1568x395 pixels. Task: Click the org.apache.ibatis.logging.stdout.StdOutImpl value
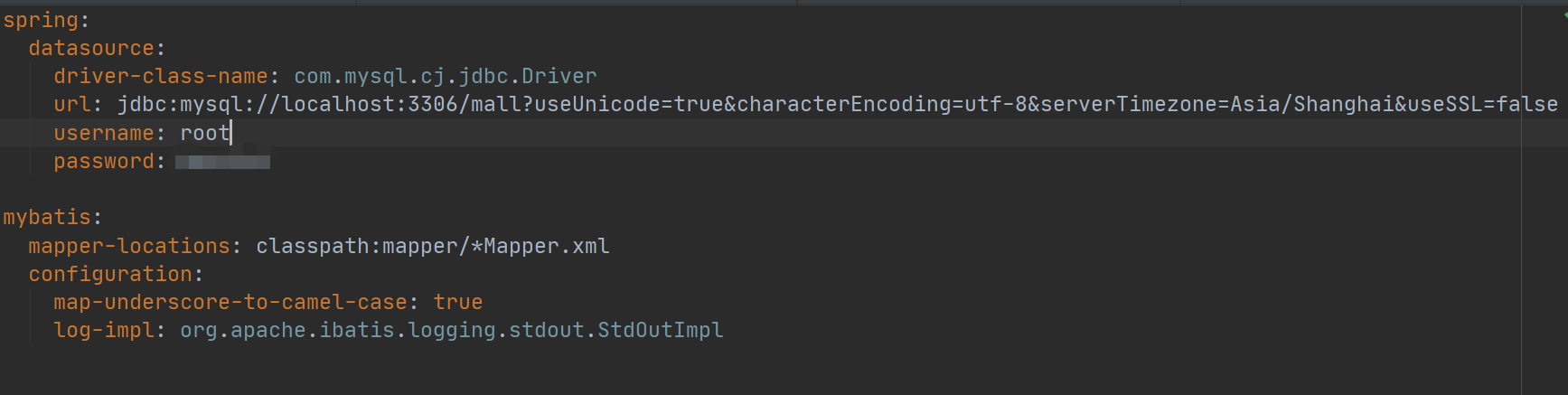click(451, 330)
